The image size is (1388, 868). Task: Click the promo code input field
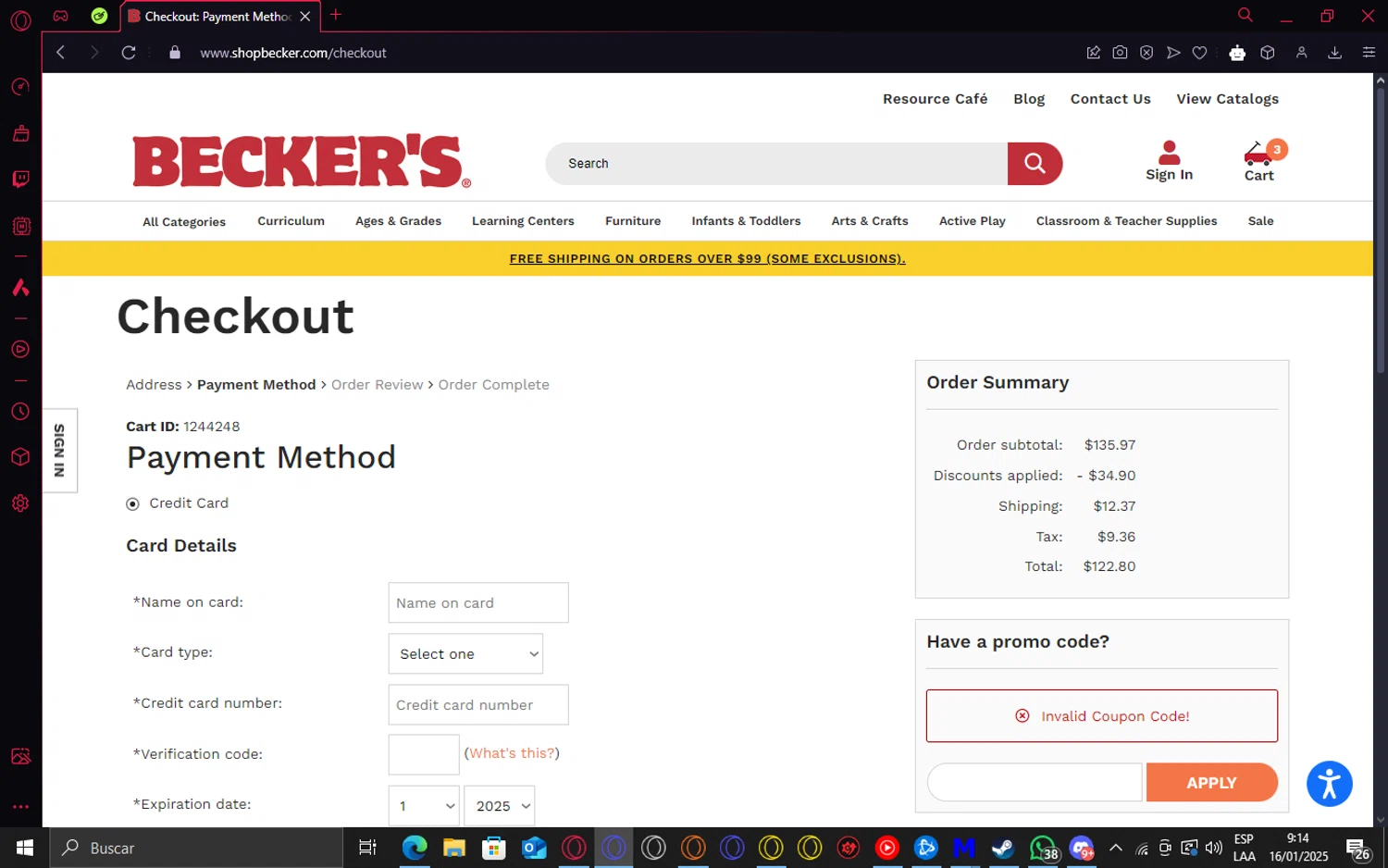1035,783
